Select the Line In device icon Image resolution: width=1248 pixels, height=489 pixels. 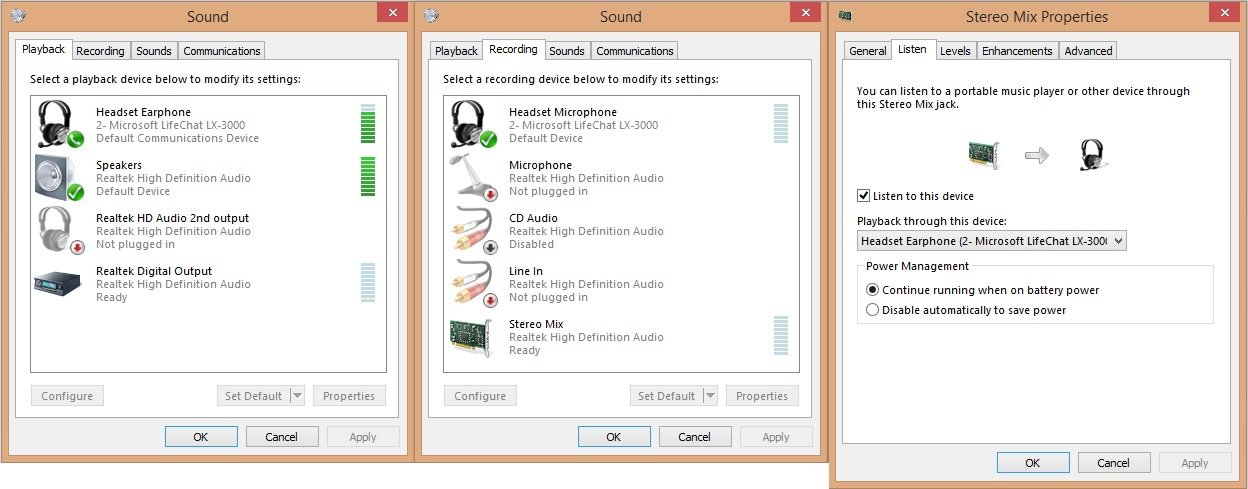(x=471, y=284)
